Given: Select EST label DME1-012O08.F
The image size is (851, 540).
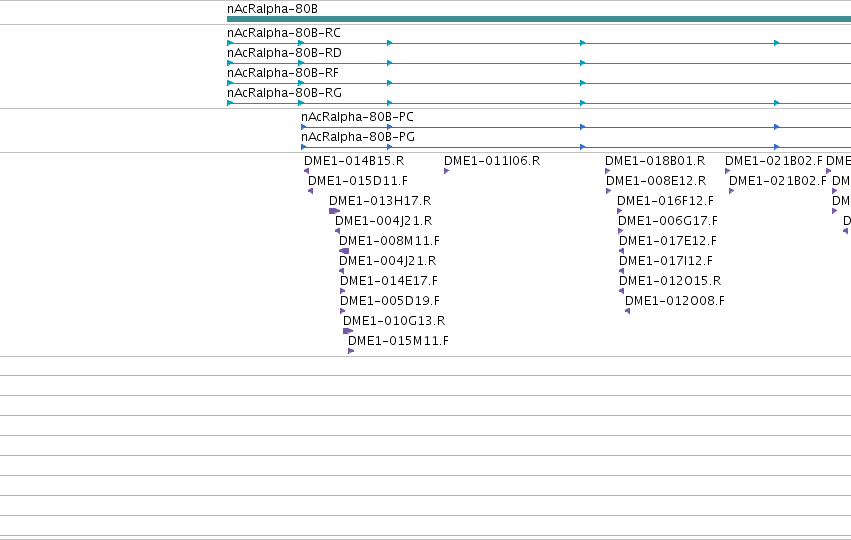Looking at the screenshot, I should tap(675, 301).
